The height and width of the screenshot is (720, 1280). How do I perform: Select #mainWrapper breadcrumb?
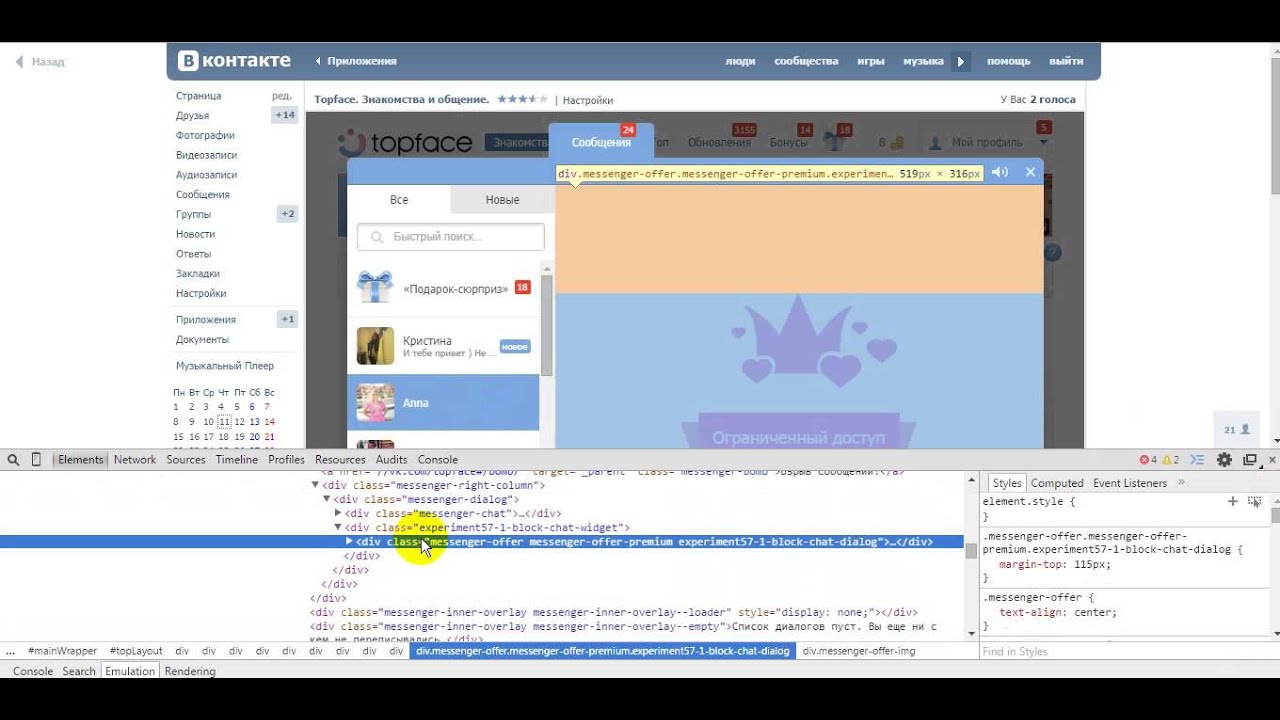(63, 651)
